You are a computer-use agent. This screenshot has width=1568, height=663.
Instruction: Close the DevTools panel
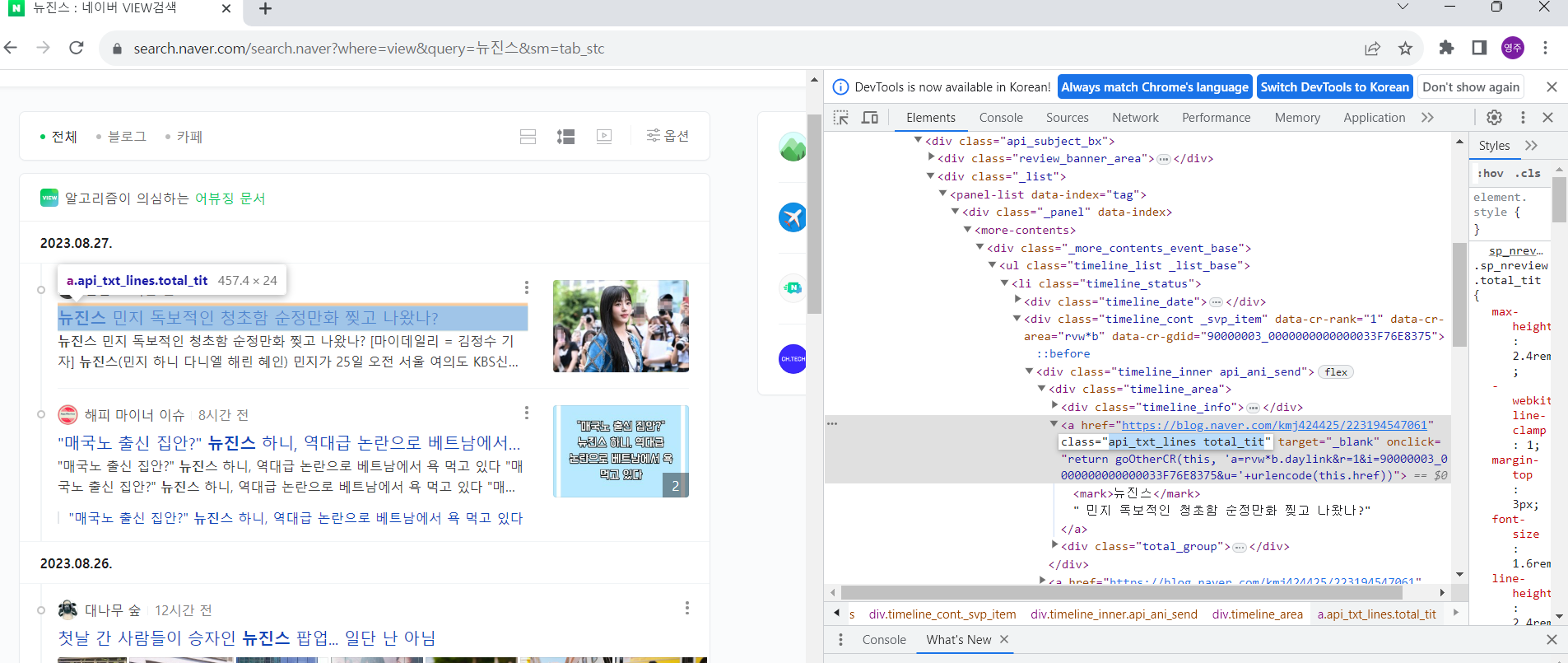(1548, 118)
